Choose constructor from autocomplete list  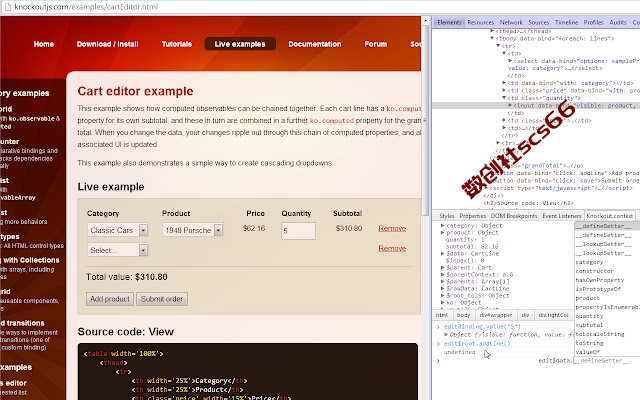[595, 271]
